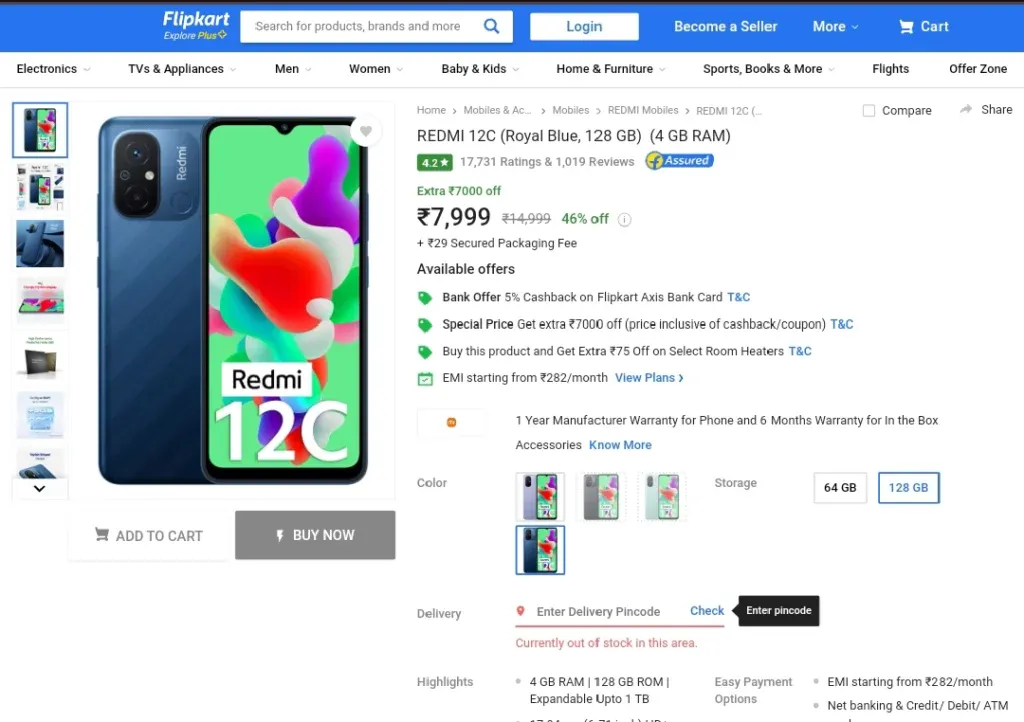Viewport: 1024px width, 722px height.
Task: Open the More dropdown in header
Action: pyautogui.click(x=835, y=27)
